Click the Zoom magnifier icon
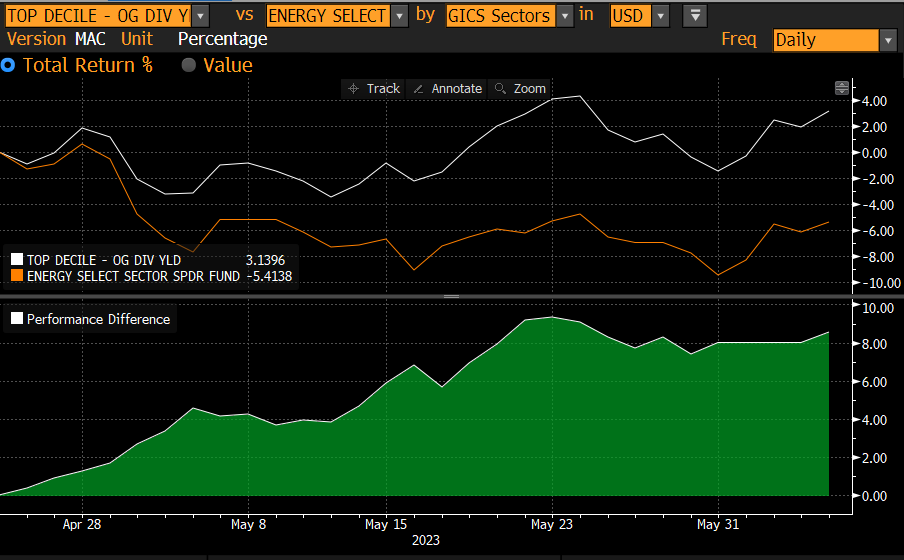This screenshot has height=560, width=904. click(500, 88)
